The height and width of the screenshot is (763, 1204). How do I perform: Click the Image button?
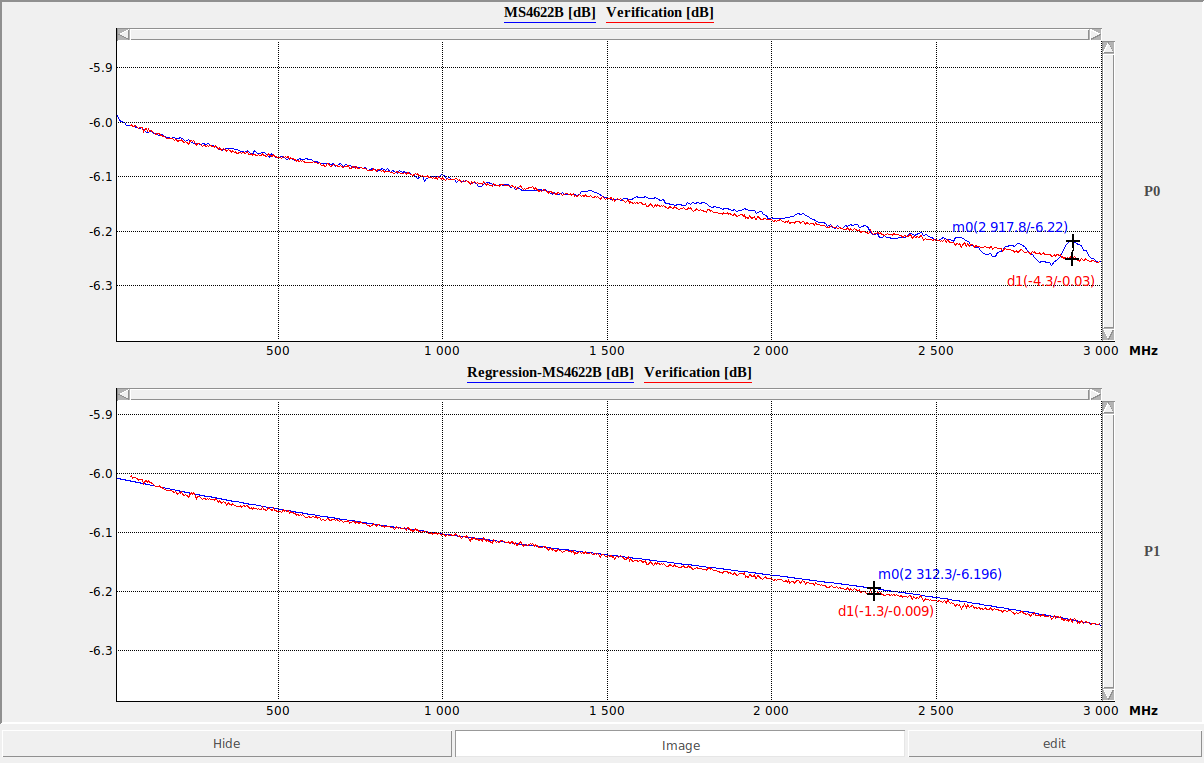point(680,744)
